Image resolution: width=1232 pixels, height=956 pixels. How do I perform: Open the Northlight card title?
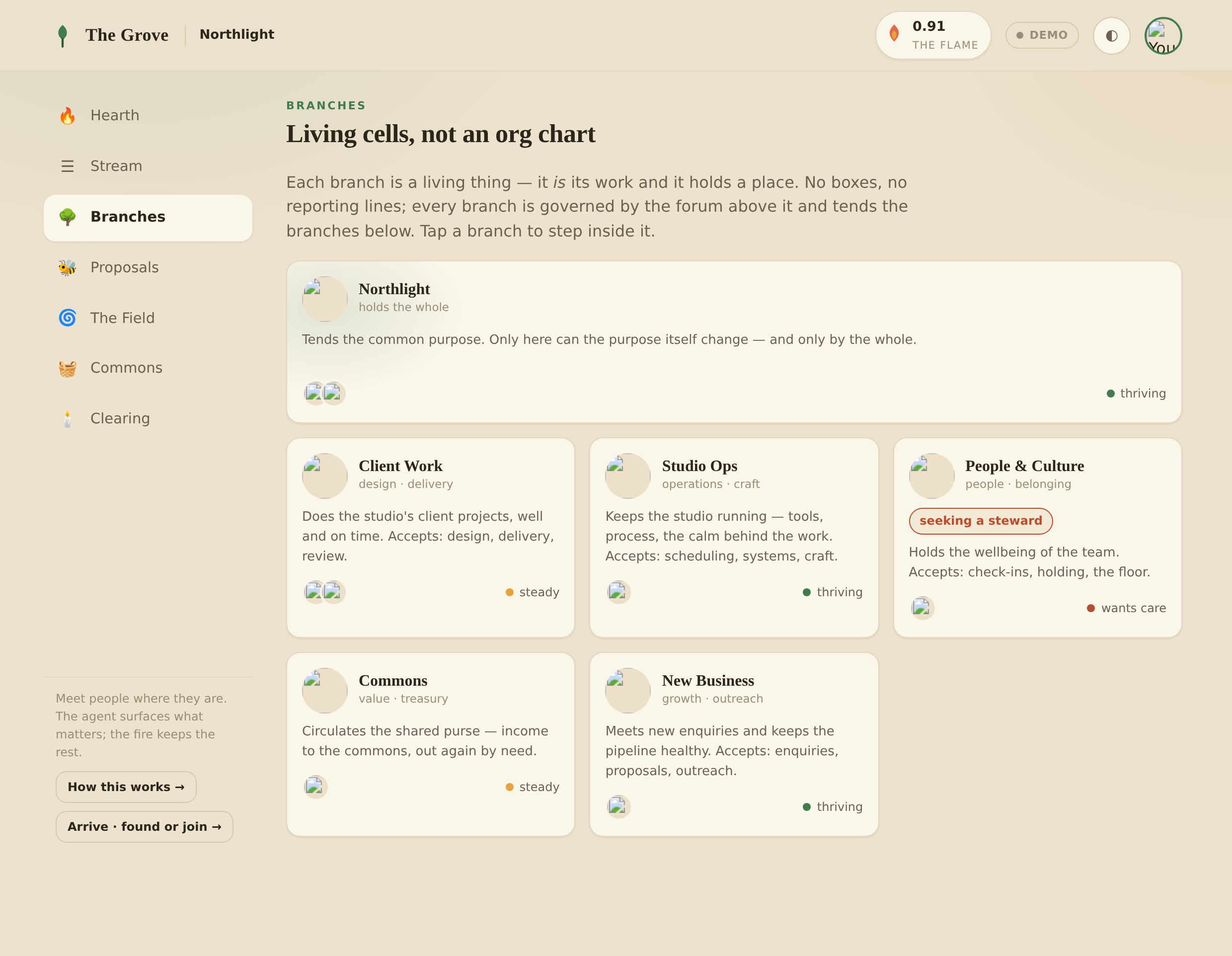(x=394, y=290)
